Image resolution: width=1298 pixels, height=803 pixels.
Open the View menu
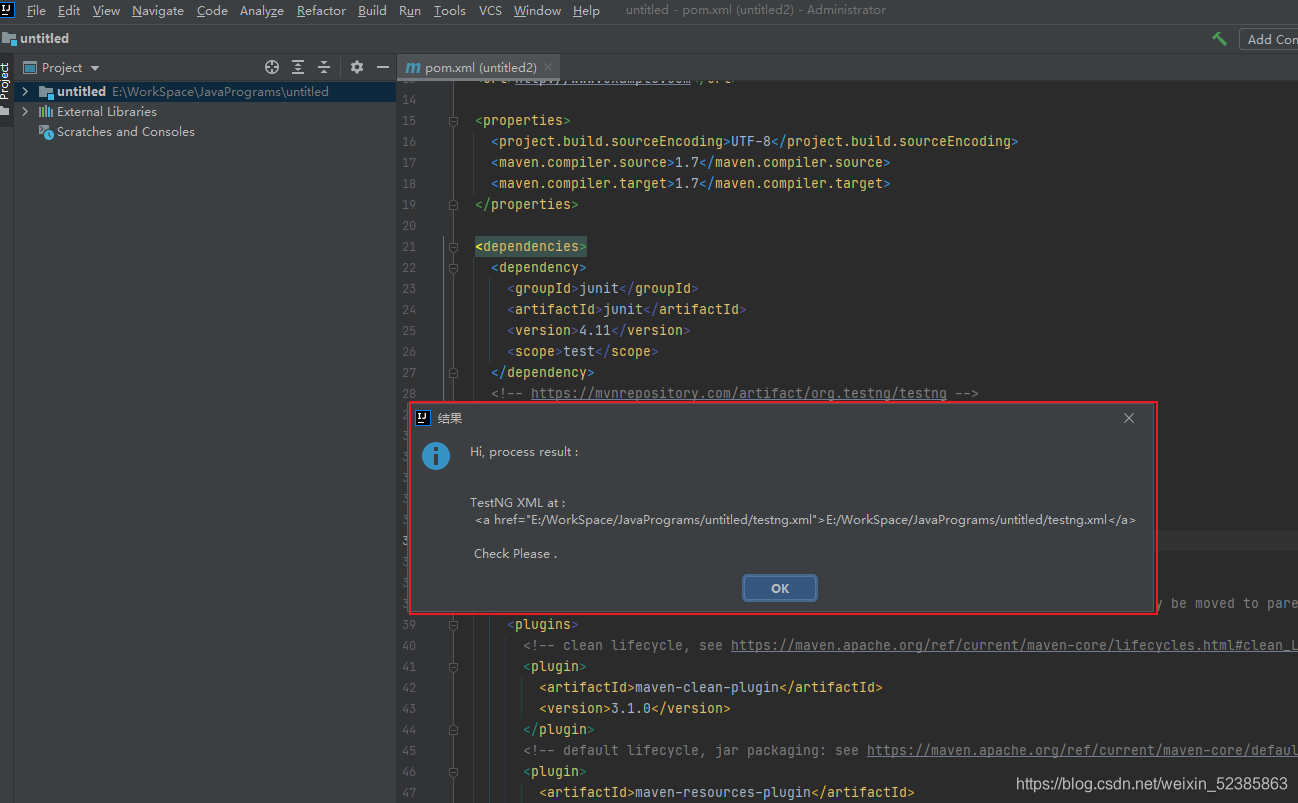point(106,10)
